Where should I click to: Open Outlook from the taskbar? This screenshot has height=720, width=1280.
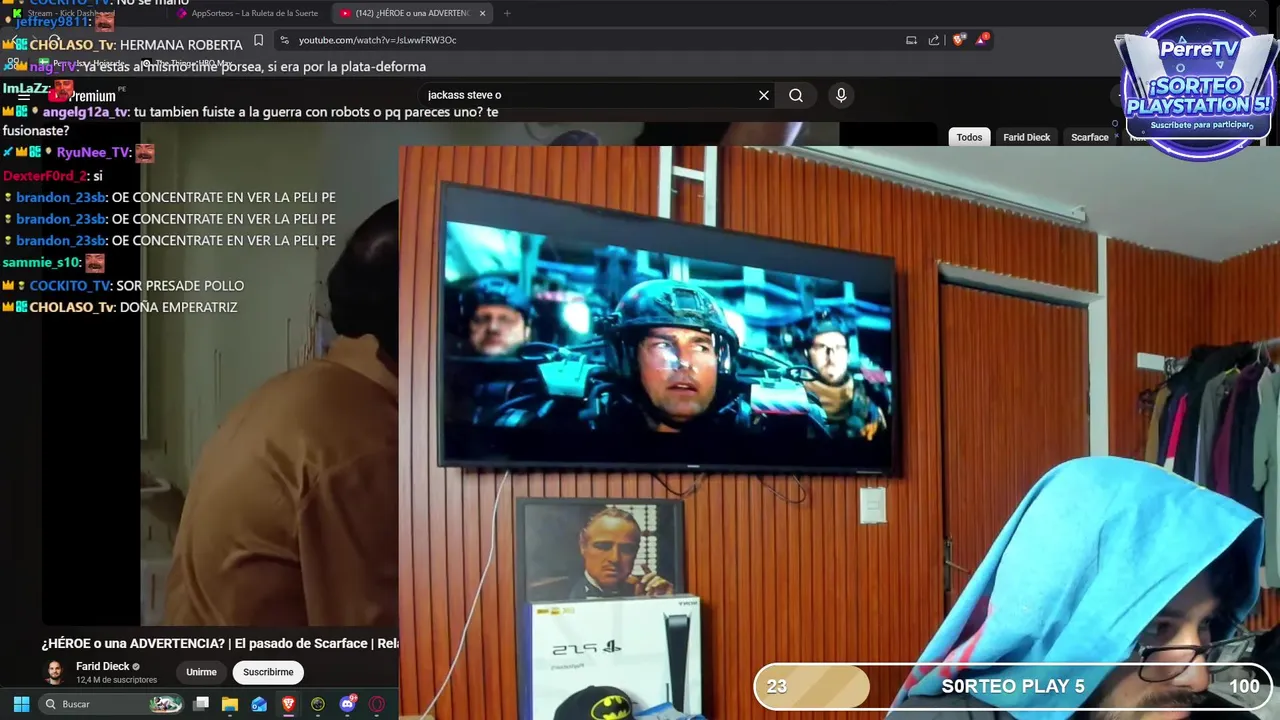[259, 704]
